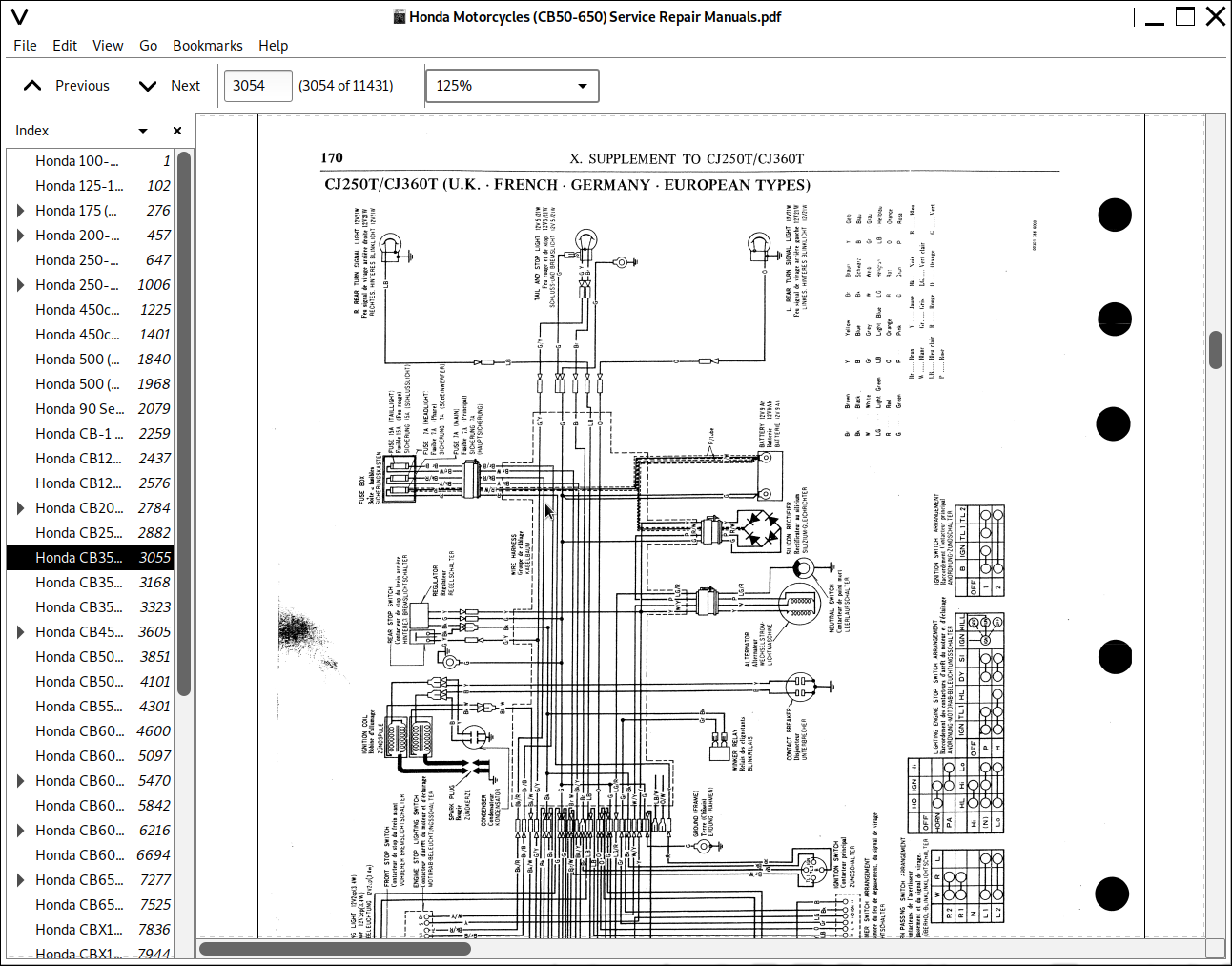1232x966 pixels.
Task: Click the up chevron Previous icon
Action: (x=32, y=86)
